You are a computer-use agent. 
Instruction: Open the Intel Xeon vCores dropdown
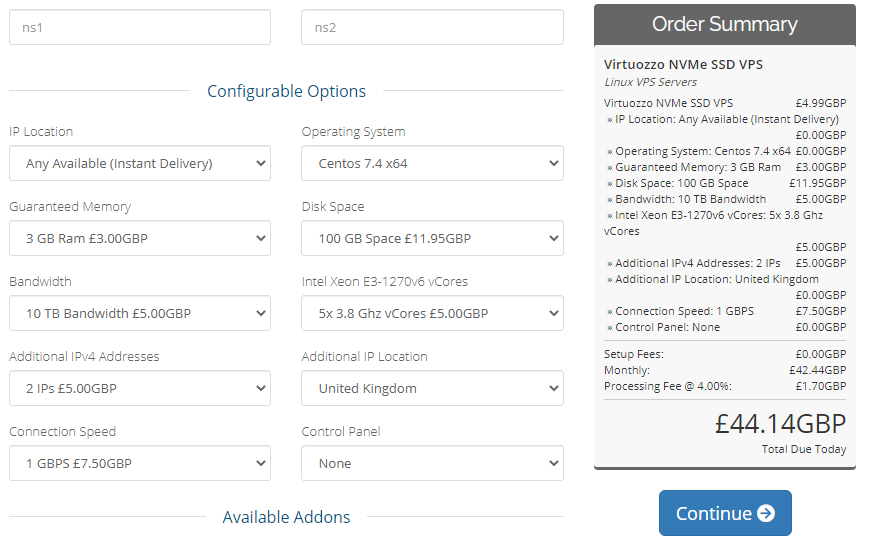[432, 313]
